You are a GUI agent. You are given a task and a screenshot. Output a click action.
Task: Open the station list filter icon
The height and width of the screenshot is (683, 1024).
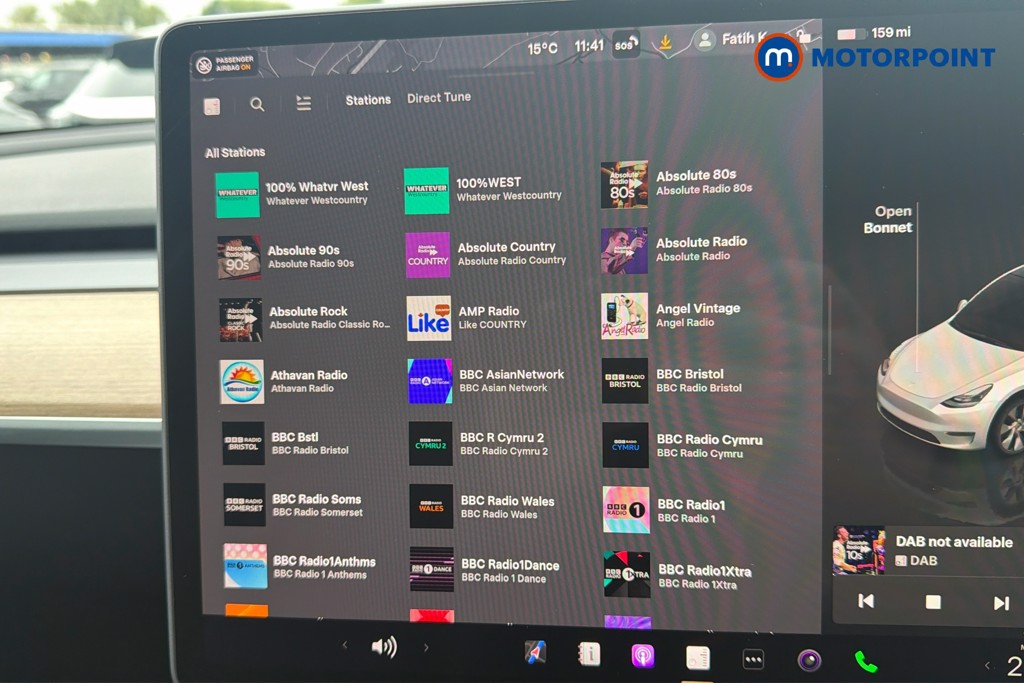(303, 103)
